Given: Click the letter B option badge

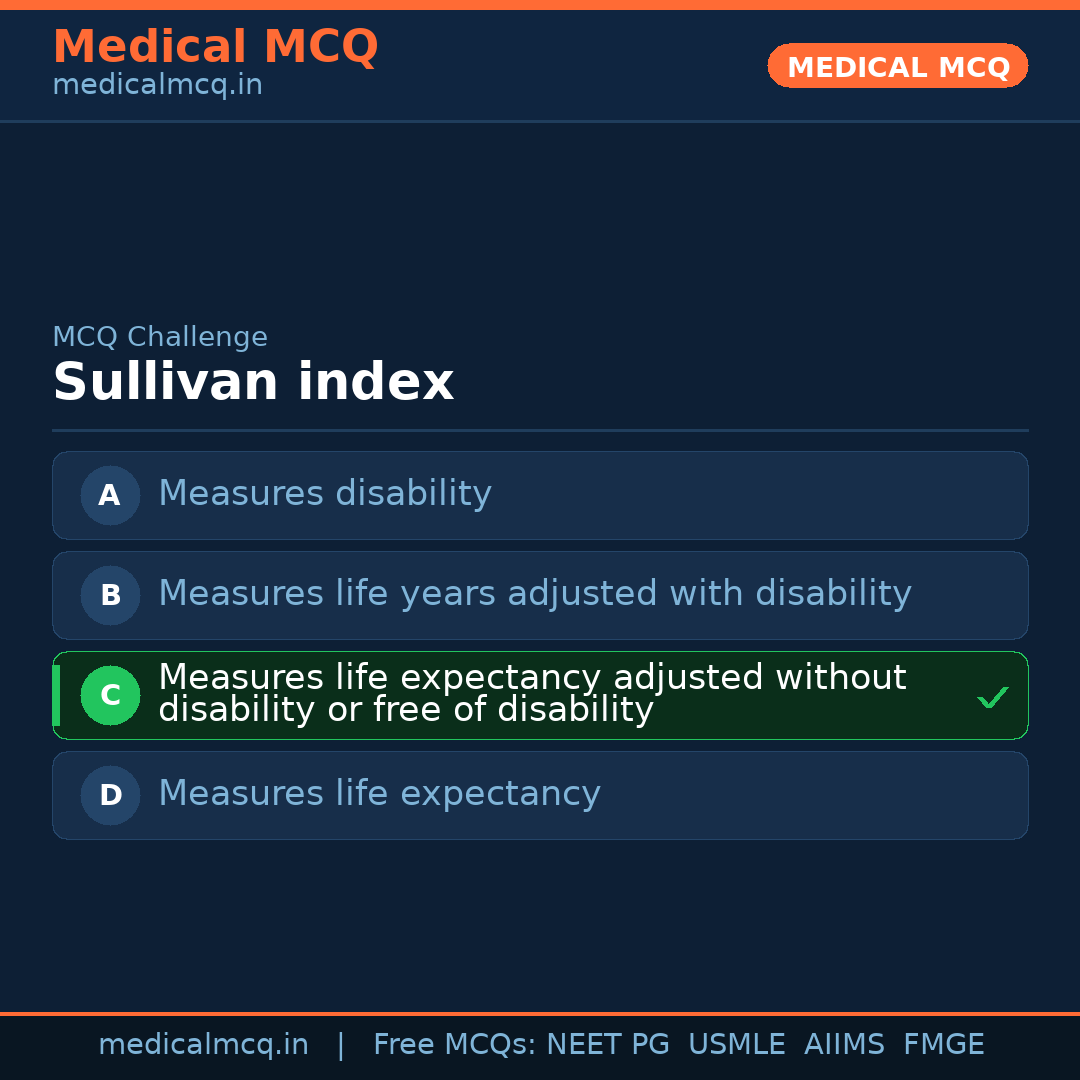Looking at the screenshot, I should coord(110,595).
